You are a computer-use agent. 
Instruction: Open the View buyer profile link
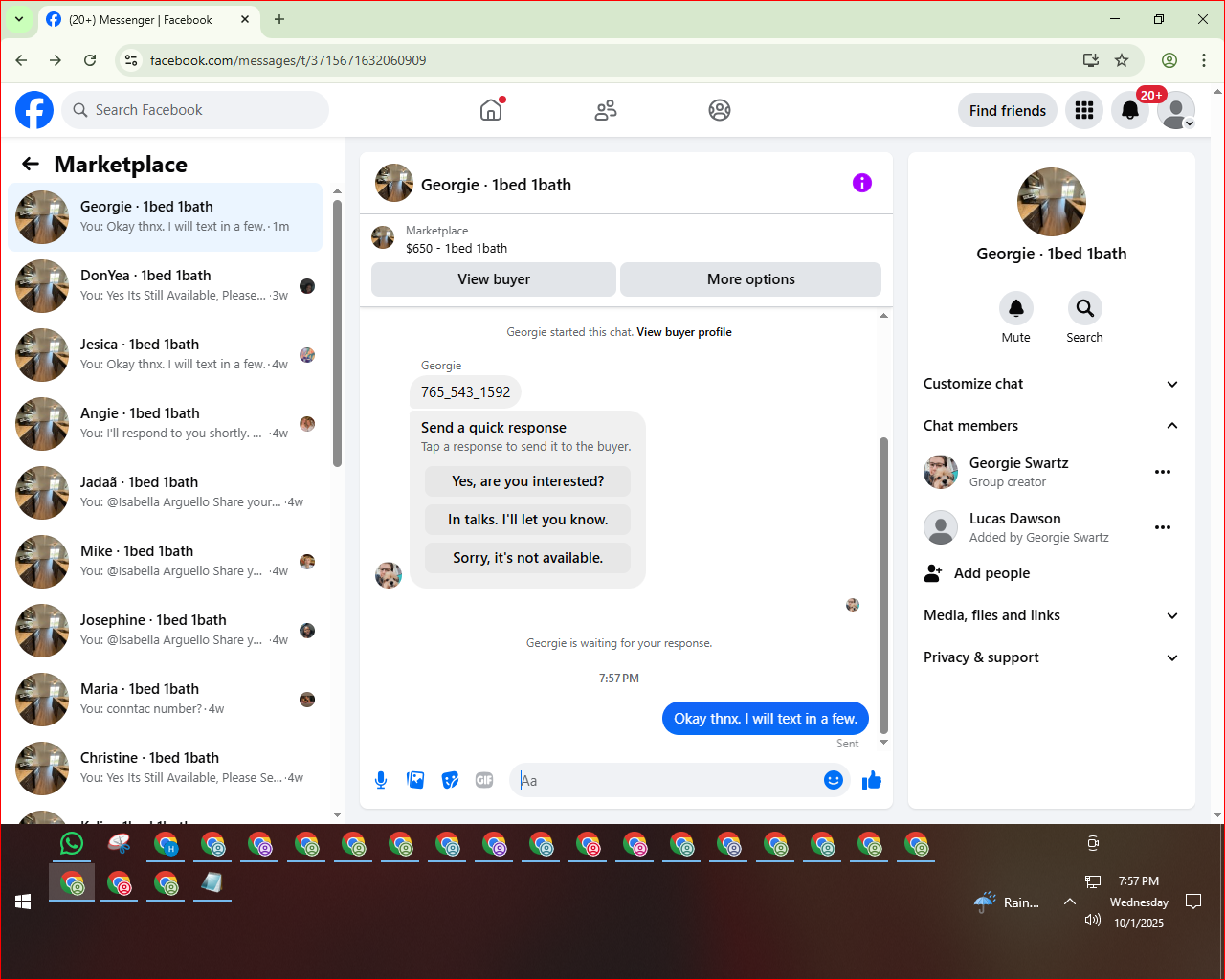[684, 332]
